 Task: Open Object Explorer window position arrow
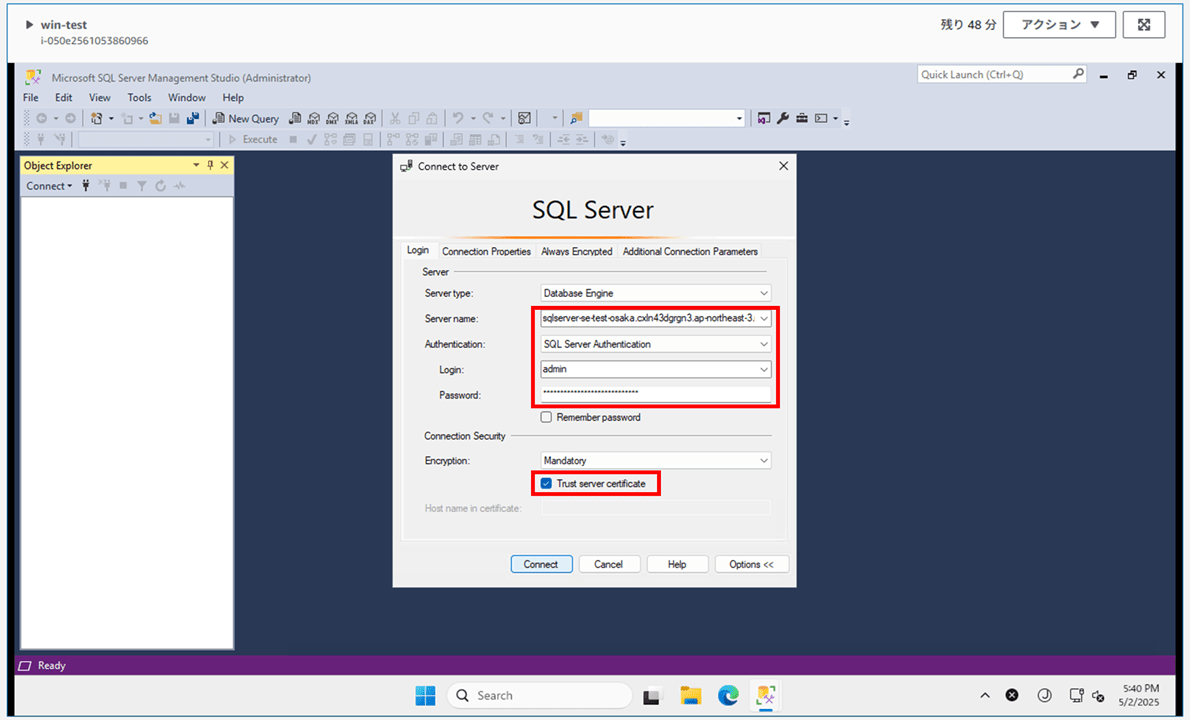click(x=196, y=165)
